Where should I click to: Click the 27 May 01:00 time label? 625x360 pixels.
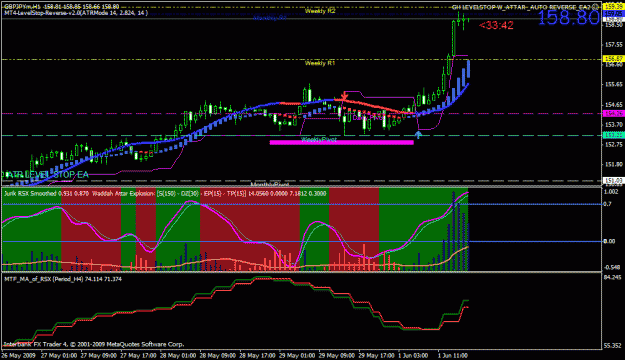click(59, 355)
